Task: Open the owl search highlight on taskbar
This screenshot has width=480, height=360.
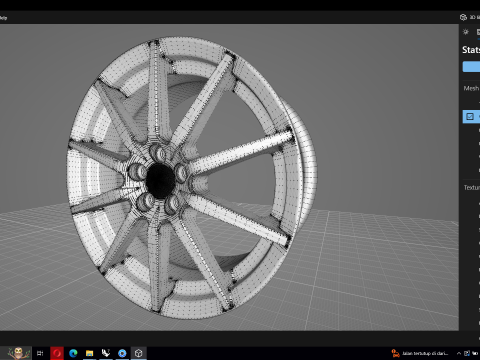Action: 19,353
